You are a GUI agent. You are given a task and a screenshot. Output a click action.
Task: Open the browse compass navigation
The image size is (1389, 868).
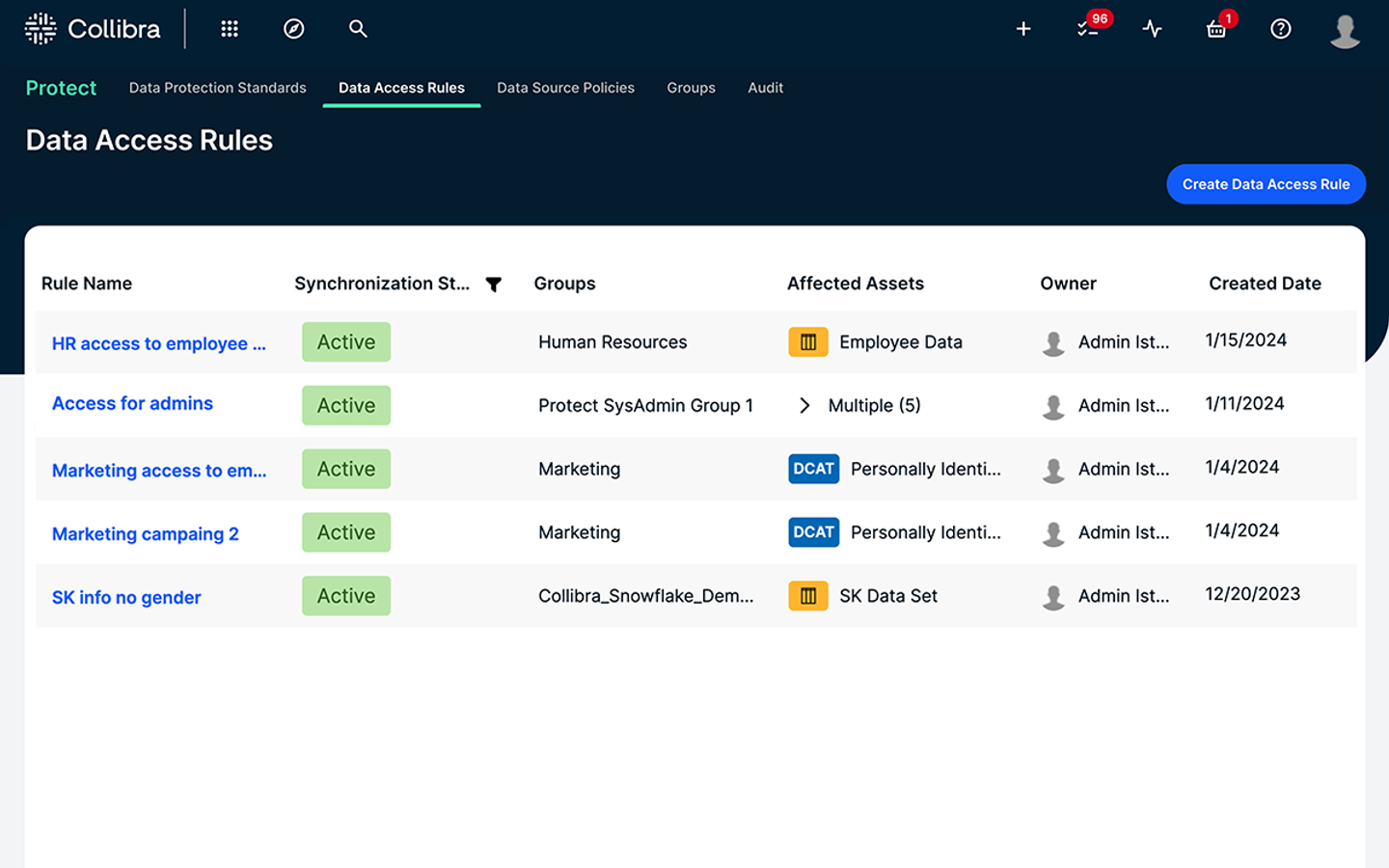[x=293, y=29]
